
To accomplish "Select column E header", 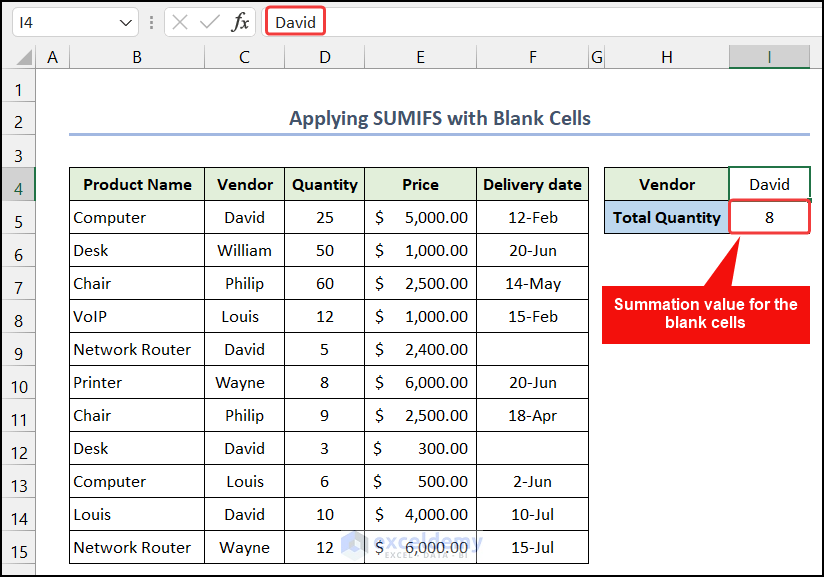I will tap(420, 58).
